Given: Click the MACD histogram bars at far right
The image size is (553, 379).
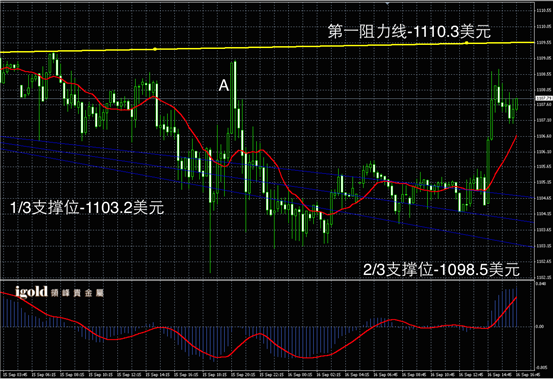Looking at the screenshot, I should [x=506, y=307].
